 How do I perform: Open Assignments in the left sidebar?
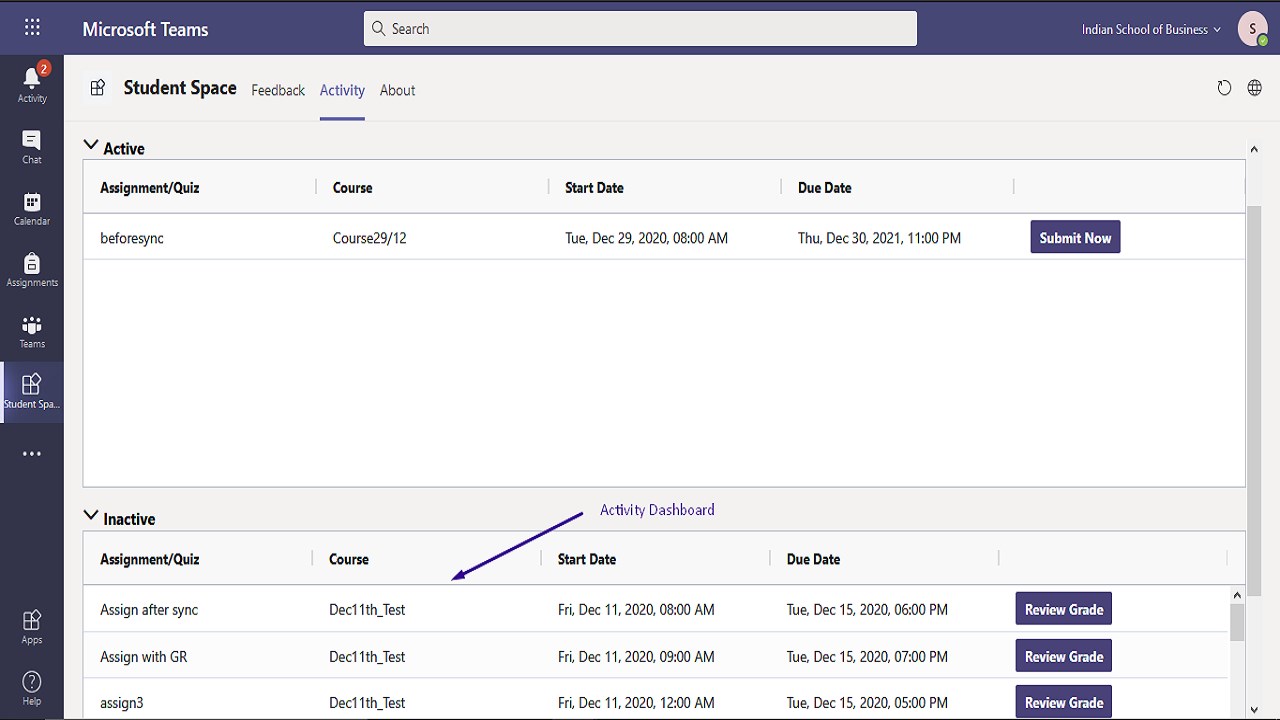tap(32, 270)
